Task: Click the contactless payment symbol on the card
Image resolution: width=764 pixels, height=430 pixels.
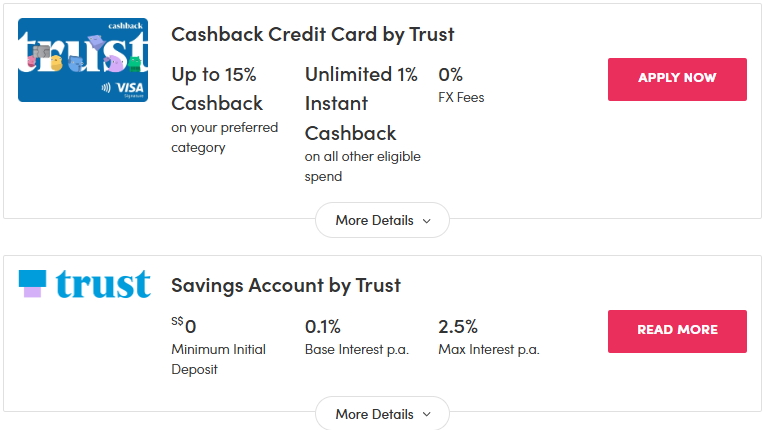Action: (107, 87)
